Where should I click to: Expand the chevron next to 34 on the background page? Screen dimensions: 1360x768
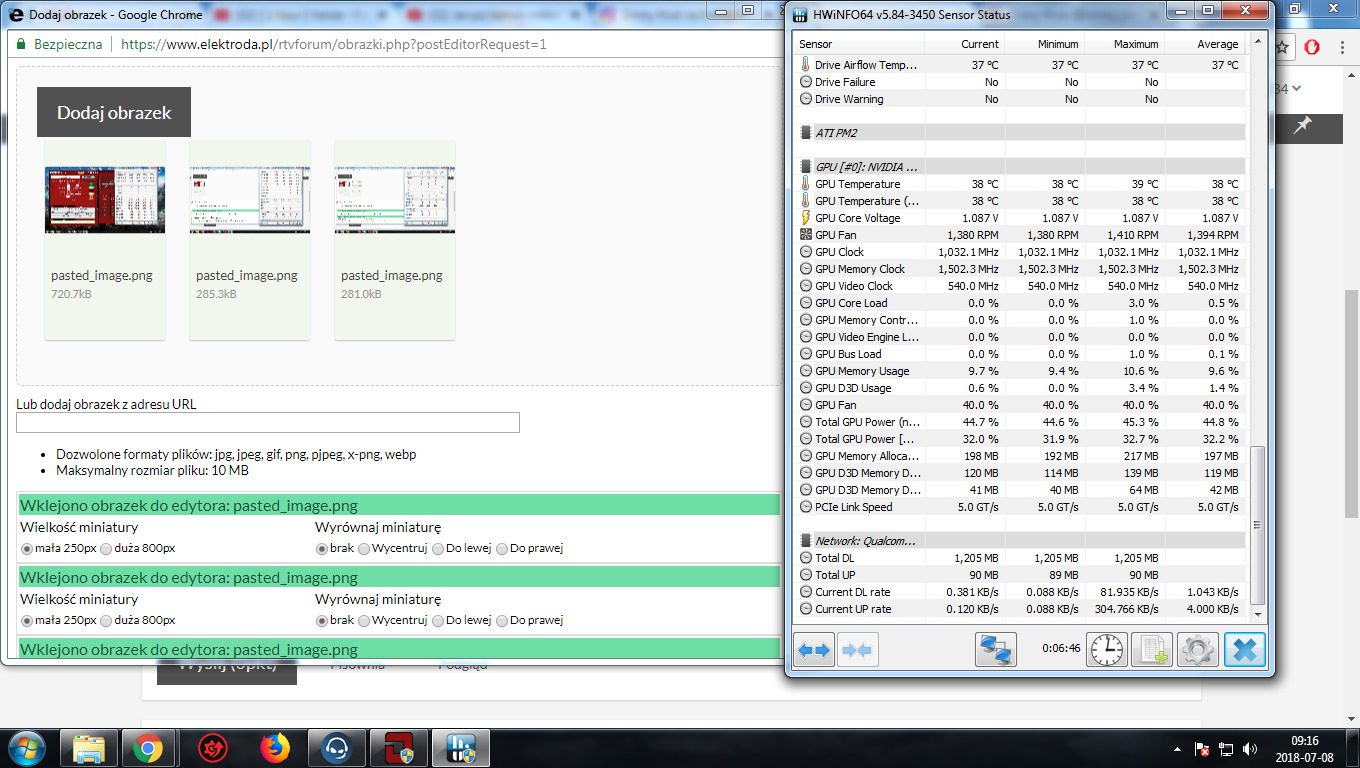[1296, 89]
